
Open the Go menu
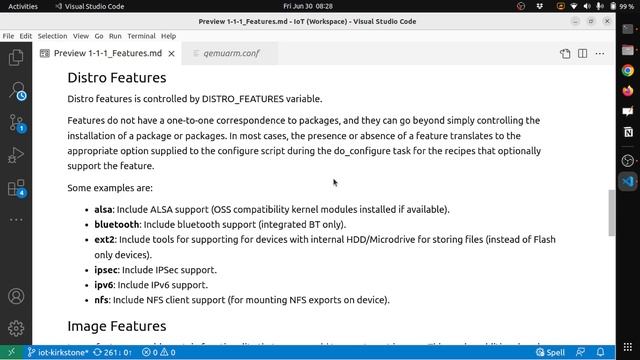[99, 36]
